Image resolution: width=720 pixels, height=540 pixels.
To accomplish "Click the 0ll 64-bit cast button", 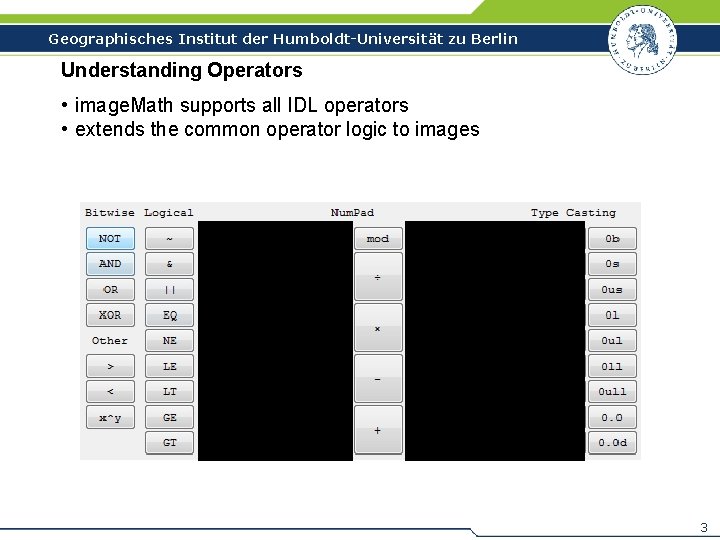I will (x=613, y=366).
